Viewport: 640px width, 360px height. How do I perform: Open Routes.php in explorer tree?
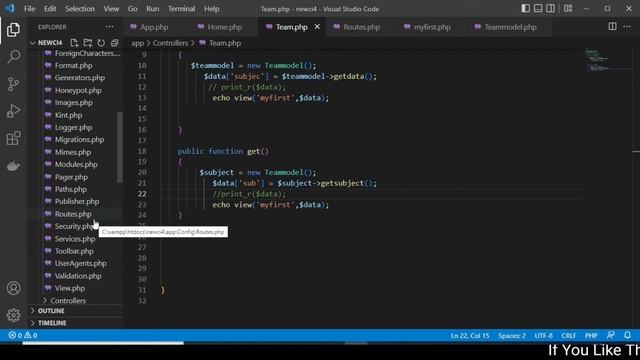tap(73, 214)
